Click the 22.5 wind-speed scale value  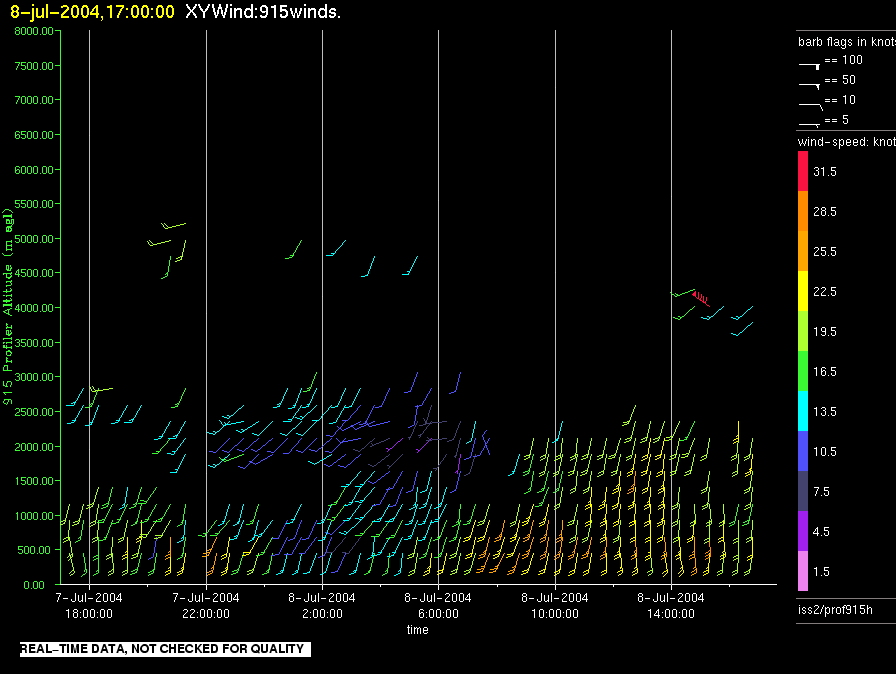pos(825,291)
